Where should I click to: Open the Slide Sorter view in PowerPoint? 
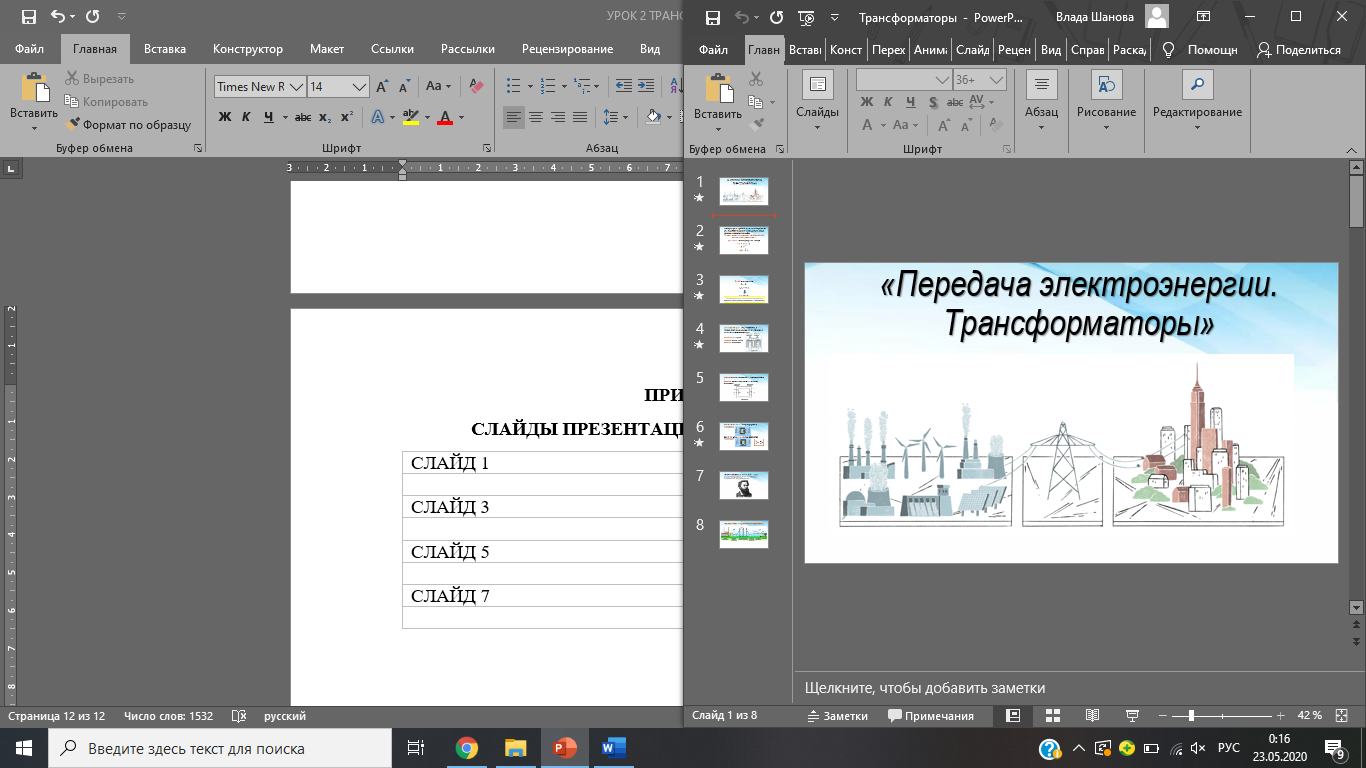[x=1052, y=716]
